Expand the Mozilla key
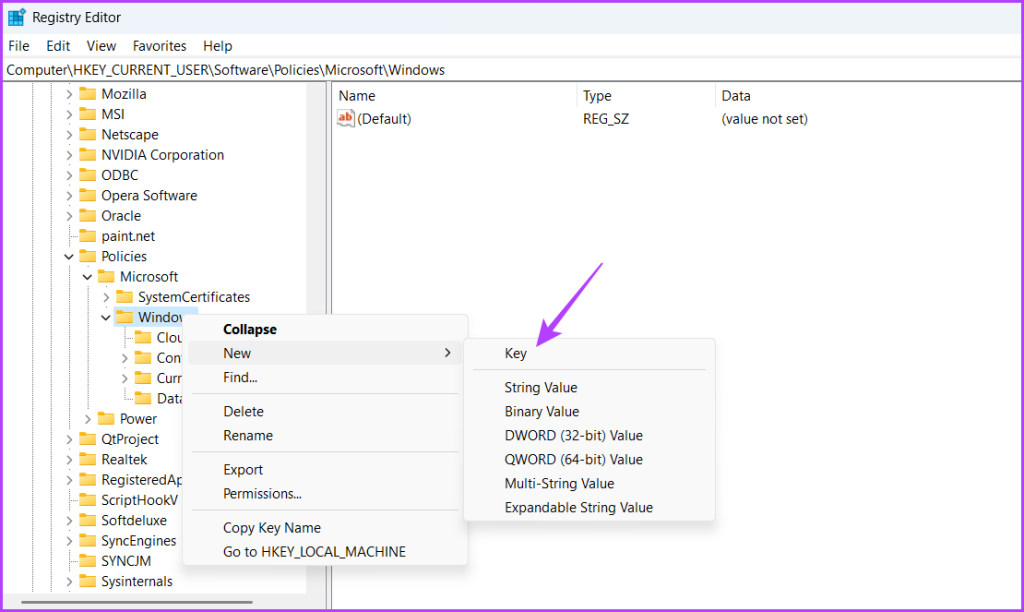Viewport: 1024px width, 612px height. tap(69, 94)
